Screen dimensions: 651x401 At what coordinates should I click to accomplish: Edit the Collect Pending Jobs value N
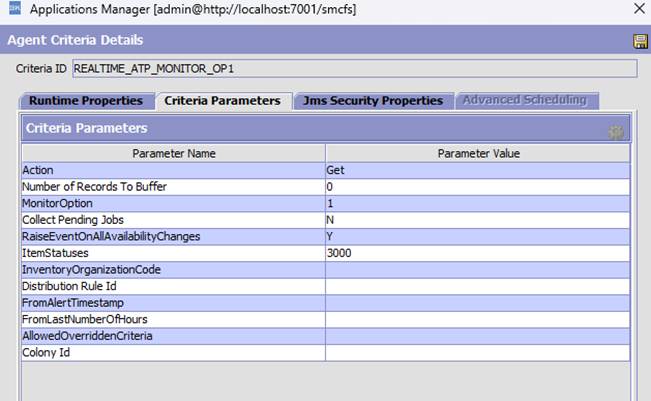coord(477,220)
